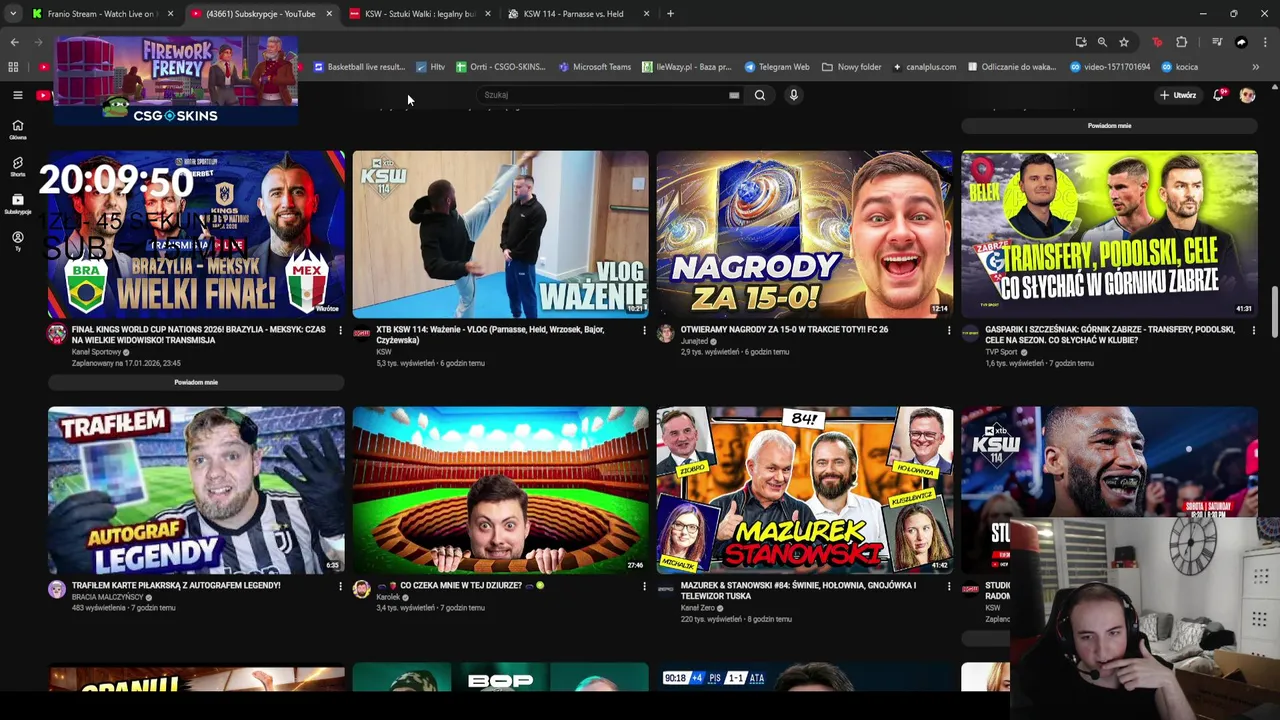Bookmark this page with star icon
Viewport: 1280px width, 720px height.
point(1124,42)
